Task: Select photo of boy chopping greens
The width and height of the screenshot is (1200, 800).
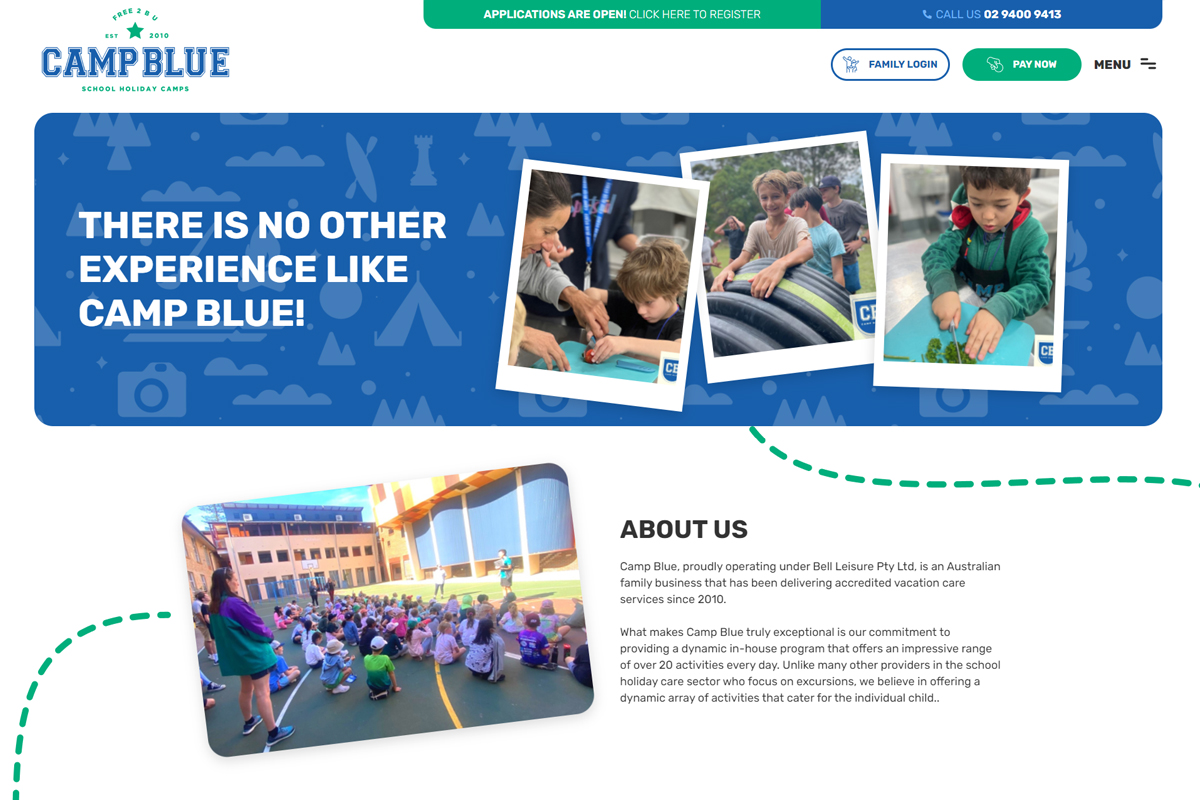Action: [972, 268]
